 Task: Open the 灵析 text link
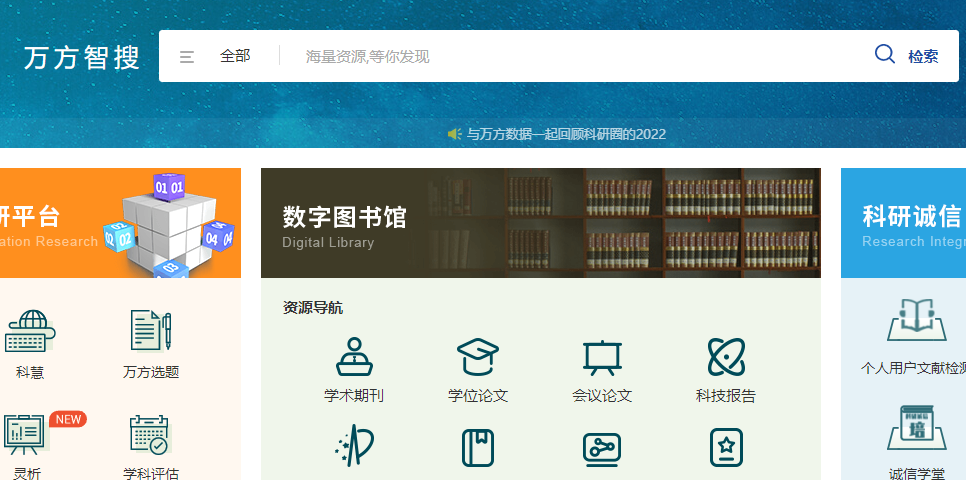[x=28, y=473]
